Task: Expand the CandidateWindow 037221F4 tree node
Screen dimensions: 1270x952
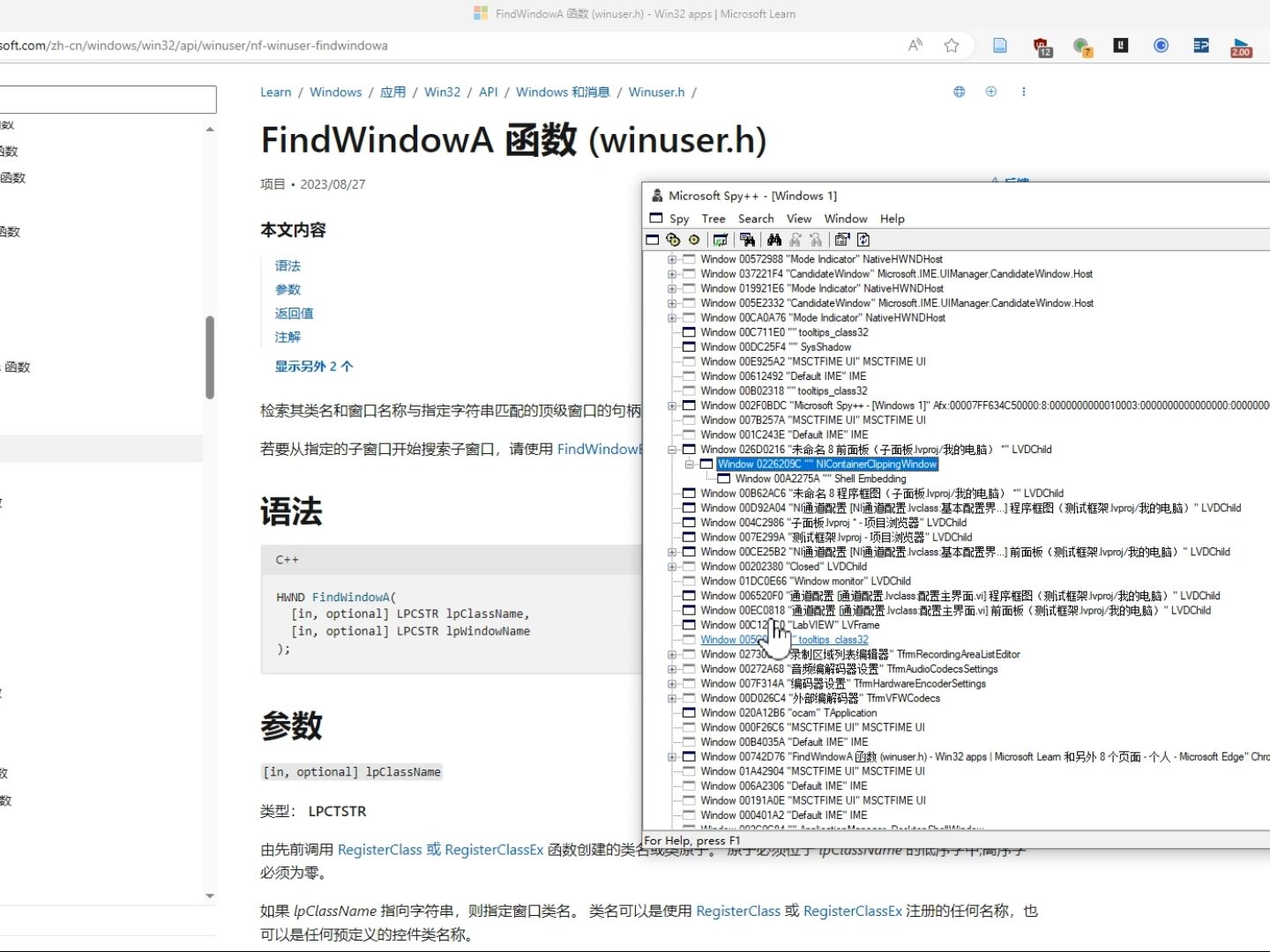Action: 672,273
